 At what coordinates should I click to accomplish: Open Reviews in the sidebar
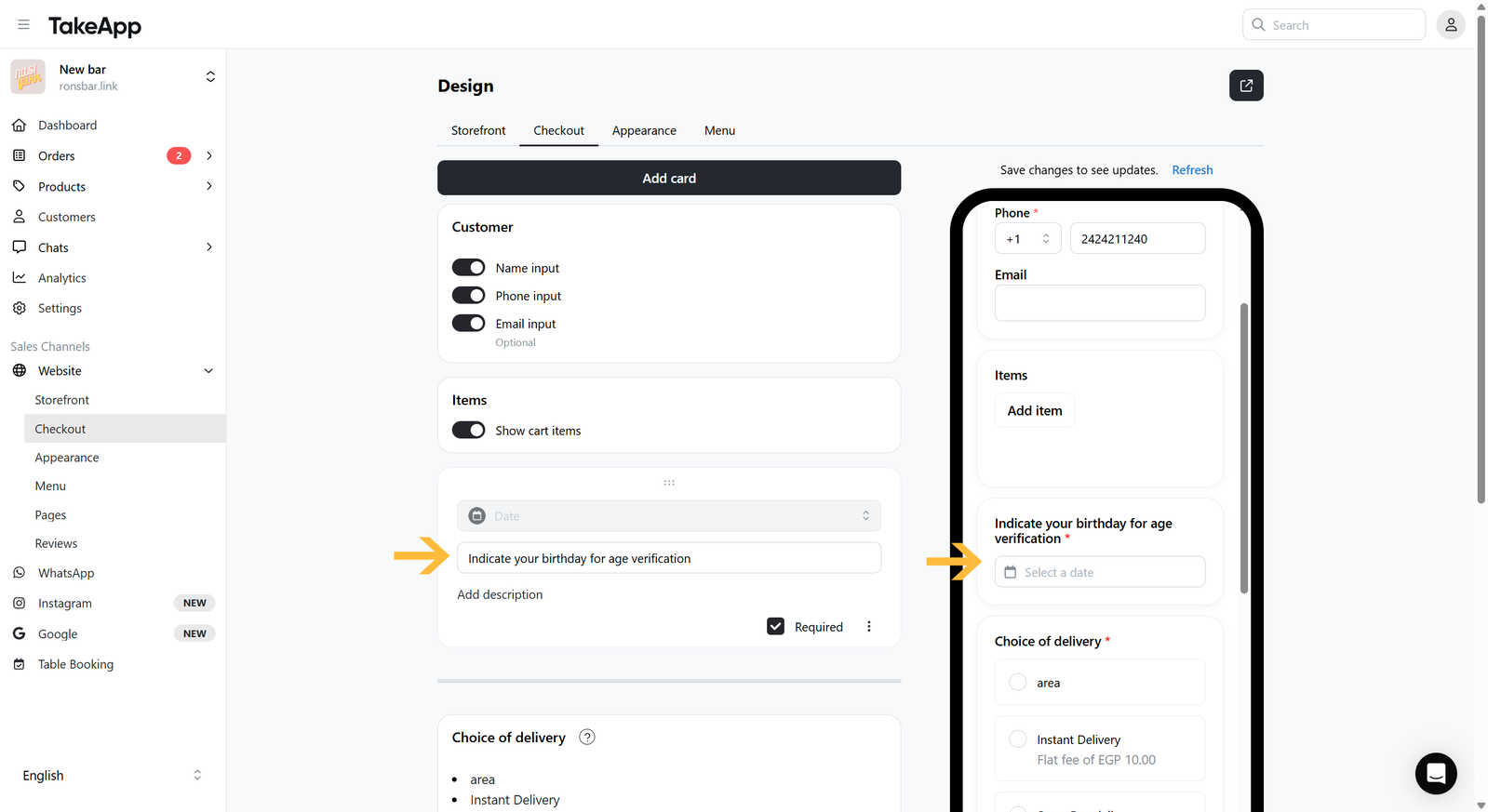56,543
